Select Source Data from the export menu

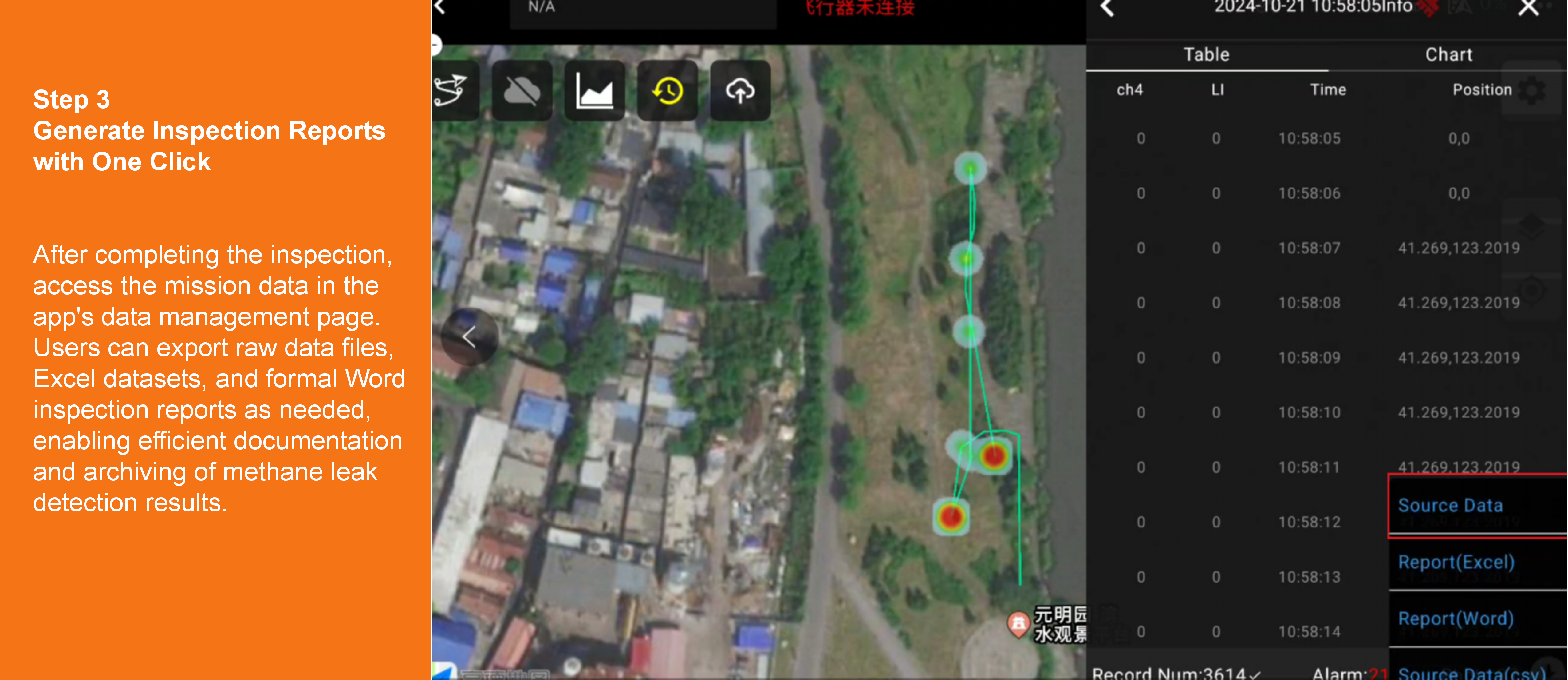[1478, 505]
